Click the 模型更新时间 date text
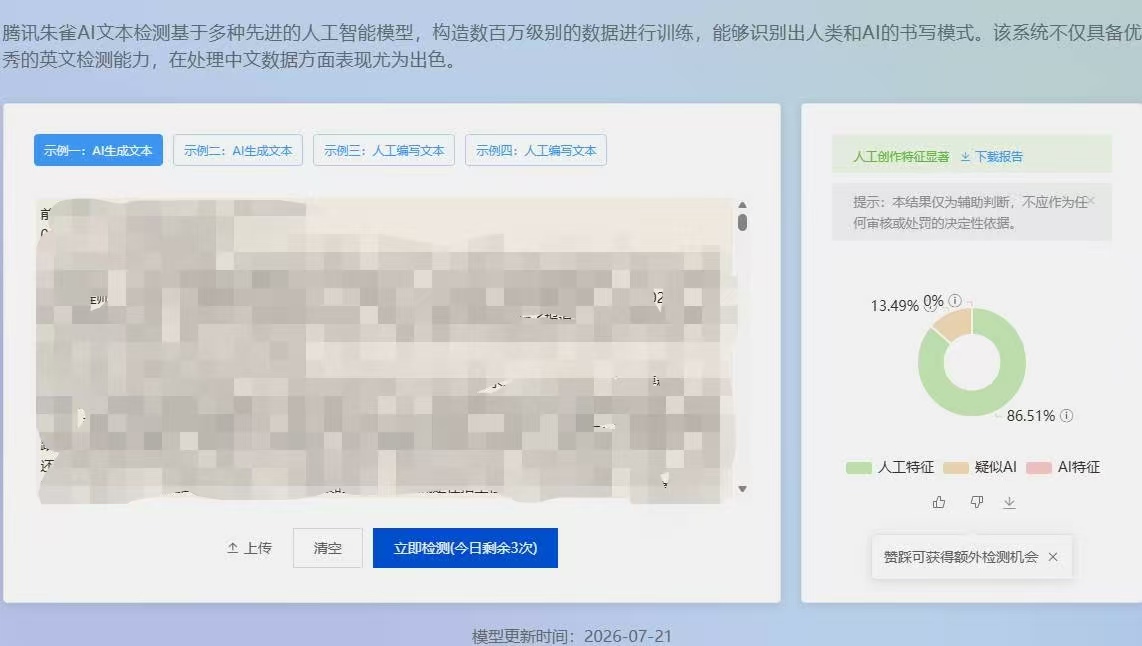The height and width of the screenshot is (646, 1142). (572, 636)
